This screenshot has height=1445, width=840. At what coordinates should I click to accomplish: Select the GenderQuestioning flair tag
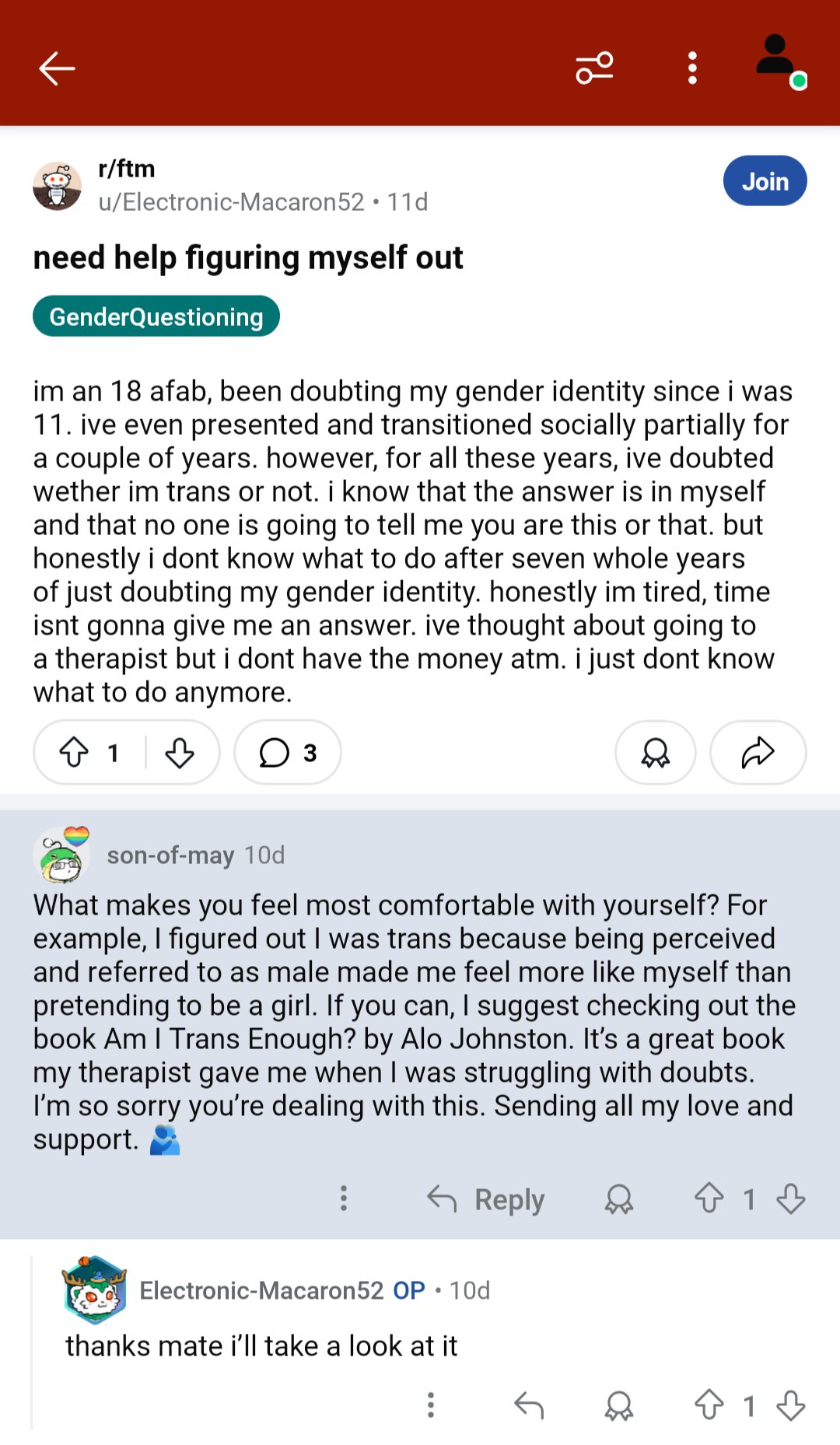pos(156,317)
